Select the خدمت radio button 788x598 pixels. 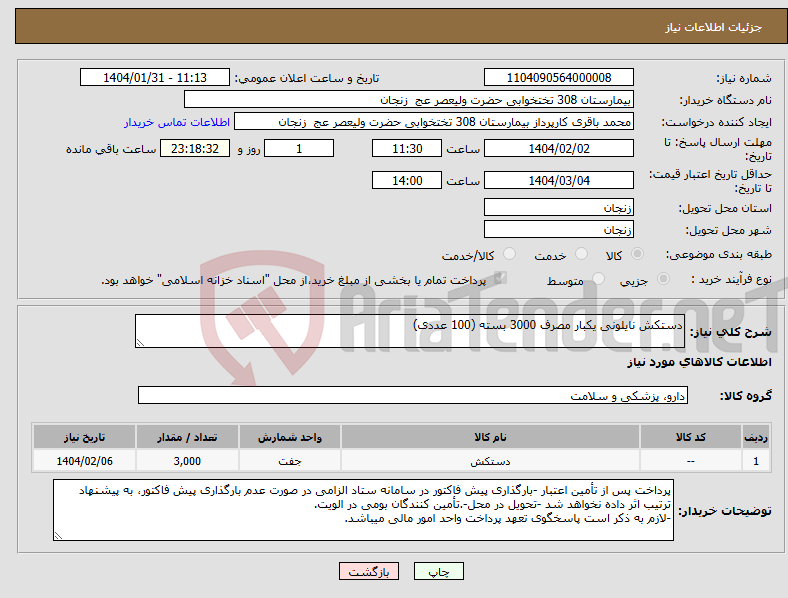coord(581,254)
